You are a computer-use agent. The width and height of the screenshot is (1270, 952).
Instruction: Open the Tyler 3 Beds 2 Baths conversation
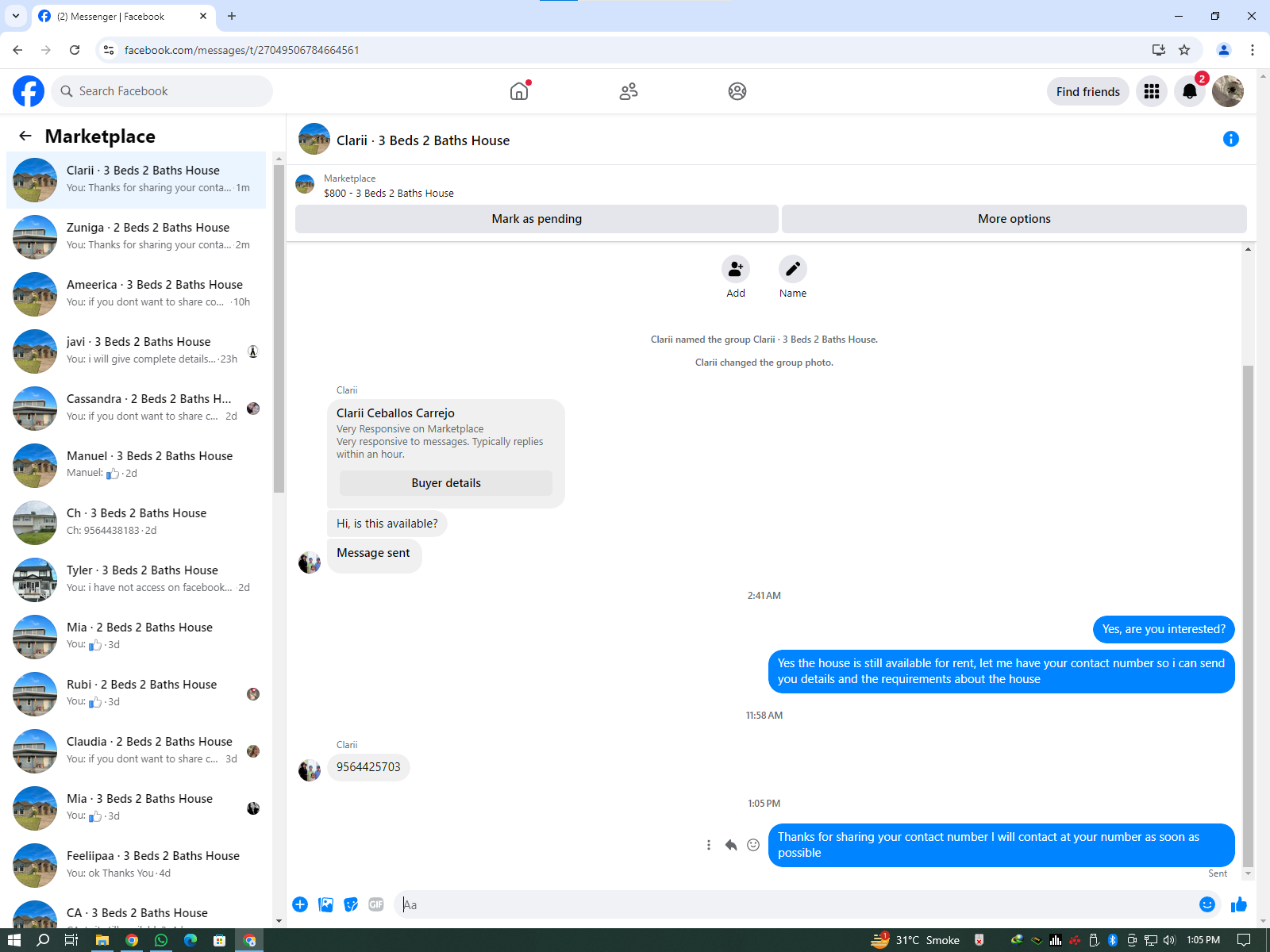(x=137, y=580)
